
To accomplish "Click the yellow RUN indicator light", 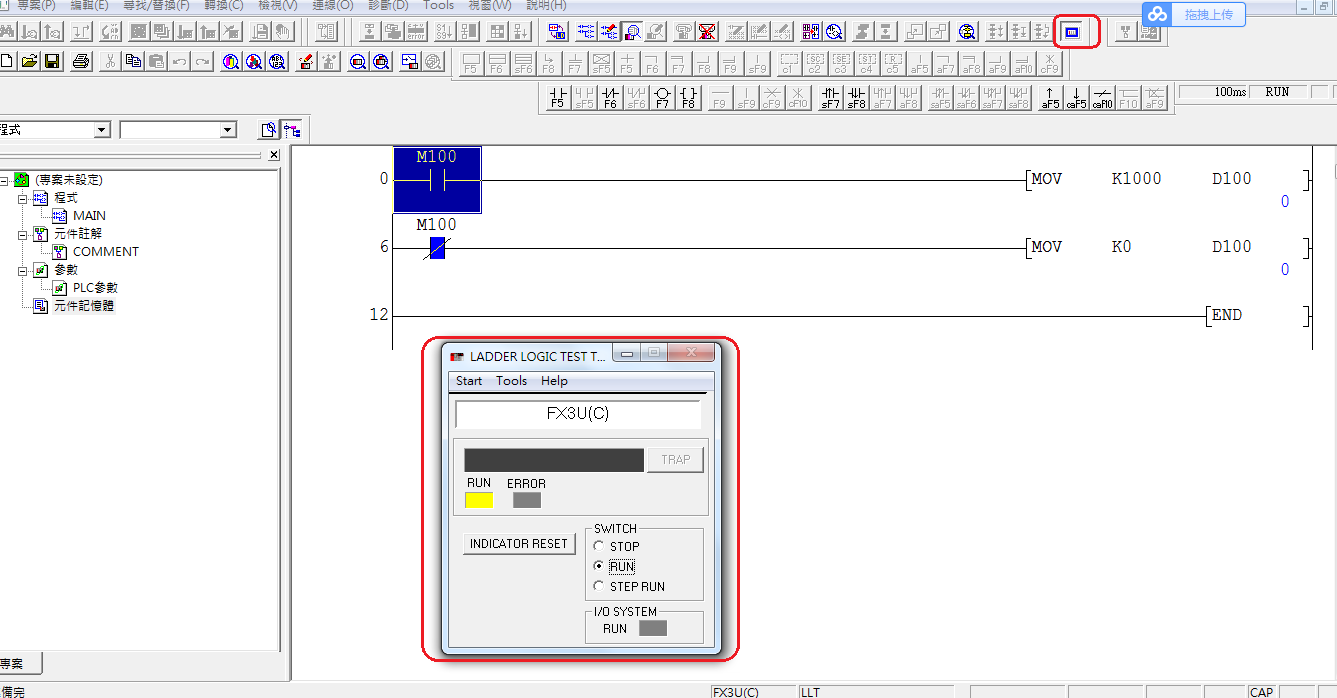I will (479, 500).
